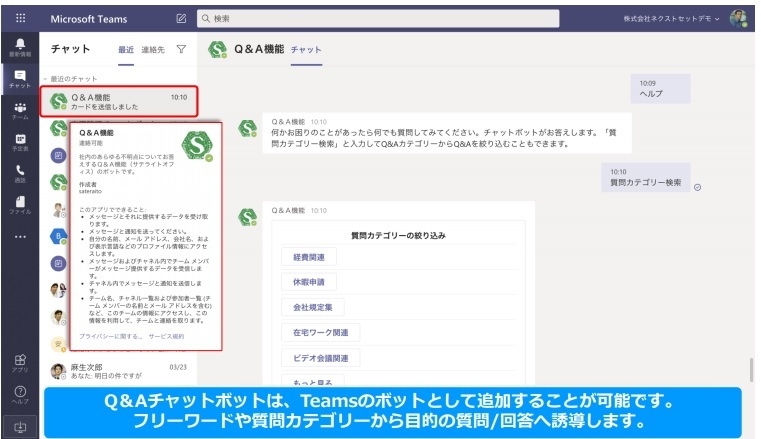Open the Q&A機能 chat in list

[119, 101]
